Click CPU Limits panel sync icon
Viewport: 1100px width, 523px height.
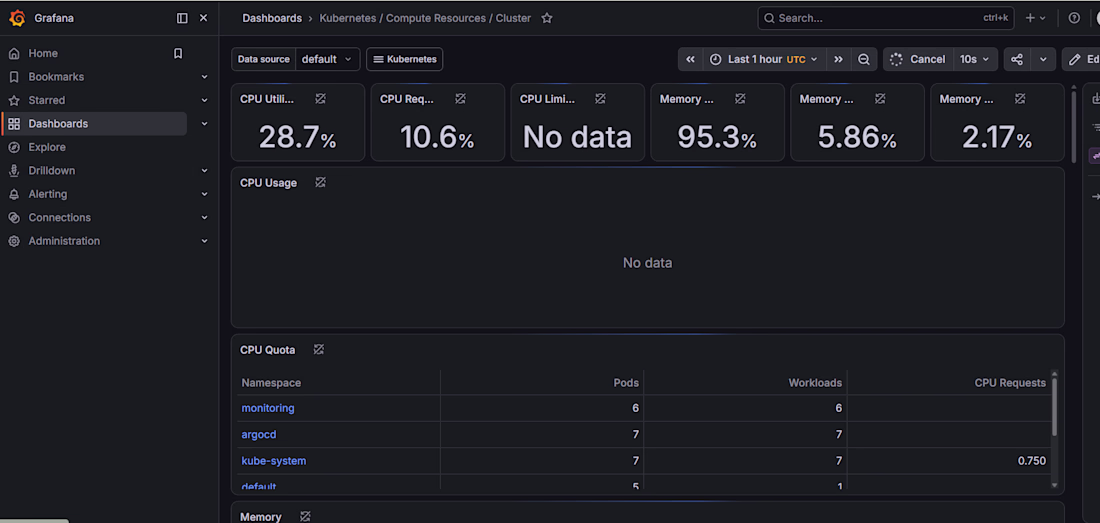click(x=600, y=99)
